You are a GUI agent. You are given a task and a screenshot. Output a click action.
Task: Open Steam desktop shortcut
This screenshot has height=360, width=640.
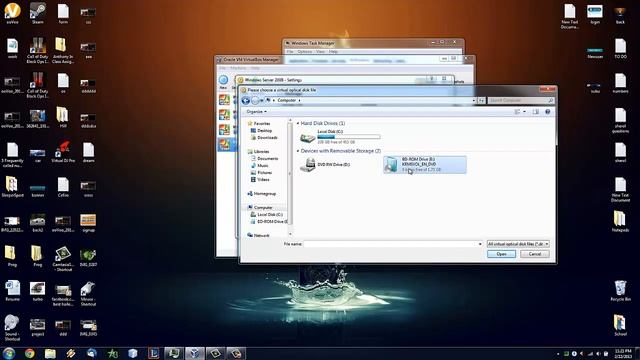38,13
